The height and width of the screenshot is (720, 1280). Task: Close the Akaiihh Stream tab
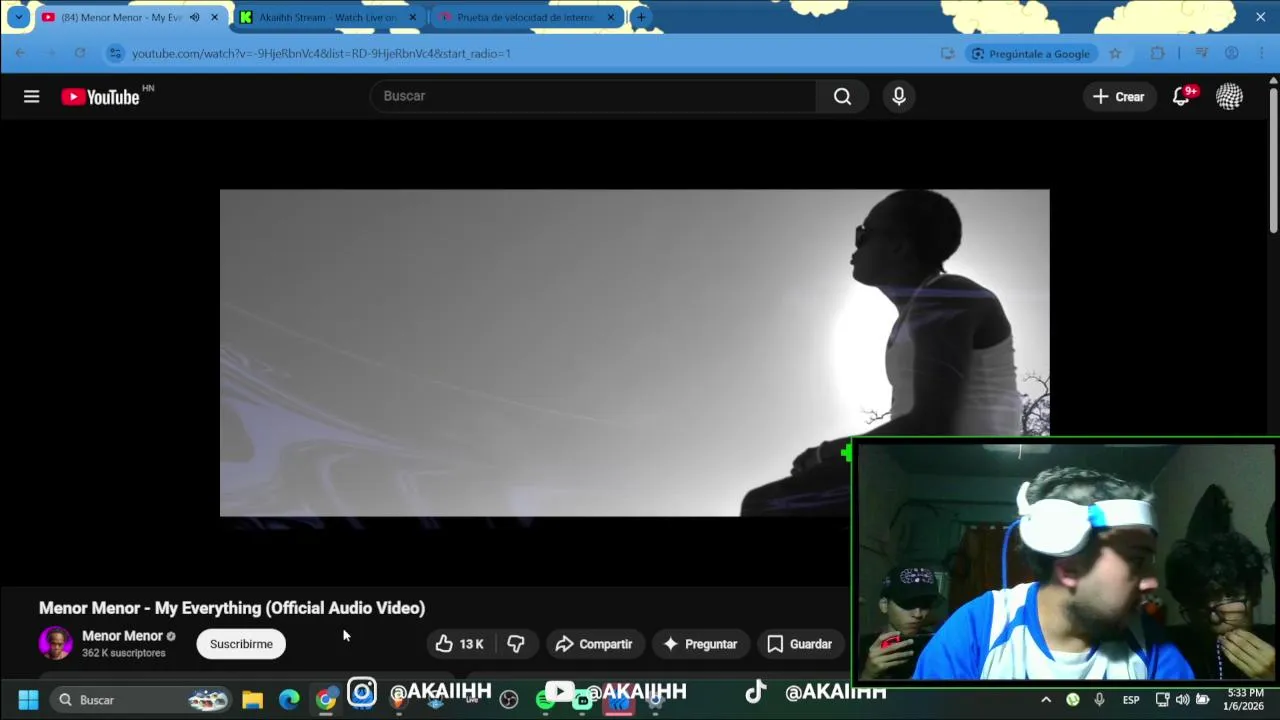tap(412, 17)
